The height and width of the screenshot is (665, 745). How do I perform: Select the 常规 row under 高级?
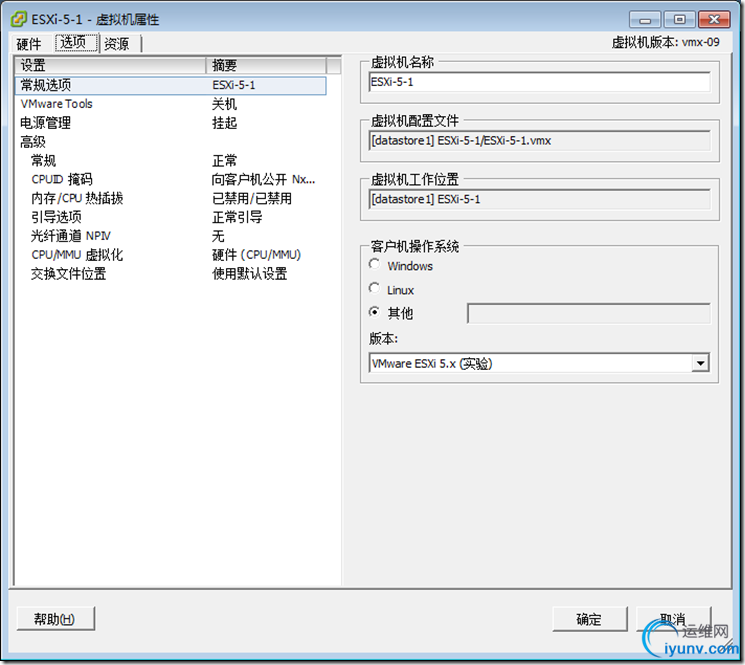(171, 161)
